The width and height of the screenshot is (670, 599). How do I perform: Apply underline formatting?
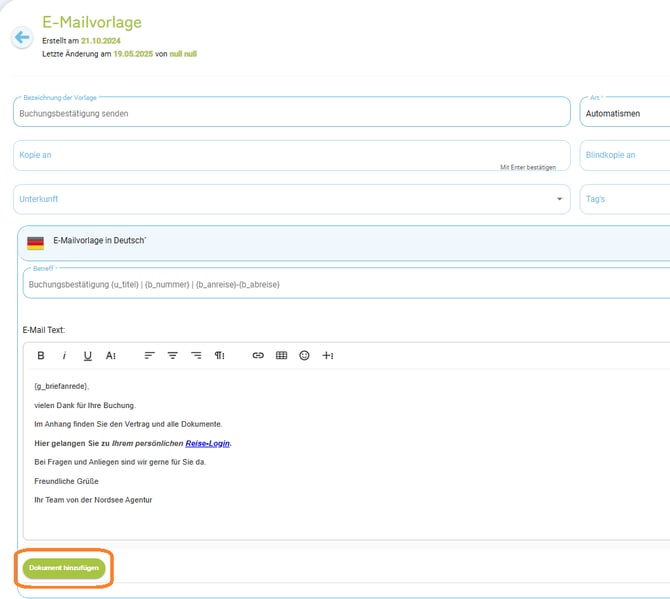(x=88, y=355)
